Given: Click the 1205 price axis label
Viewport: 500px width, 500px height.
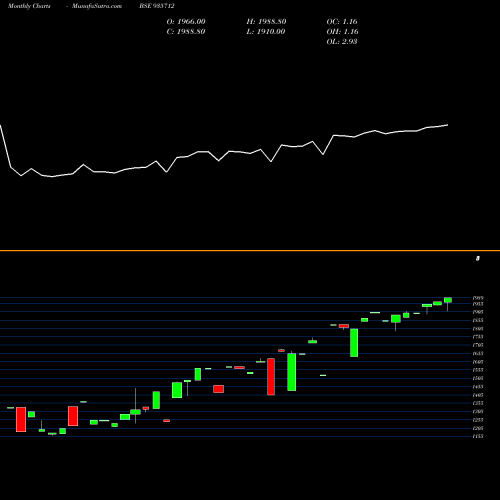Looking at the screenshot, I should pyautogui.click(x=478, y=428).
